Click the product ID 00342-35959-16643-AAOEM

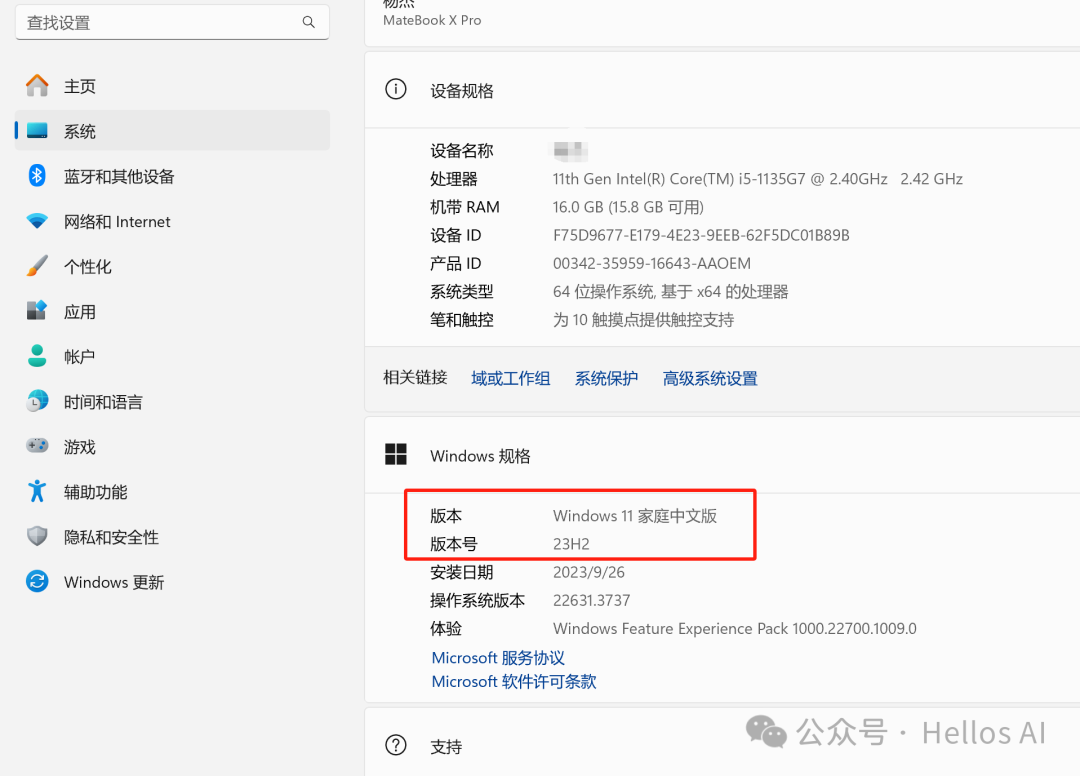[652, 264]
